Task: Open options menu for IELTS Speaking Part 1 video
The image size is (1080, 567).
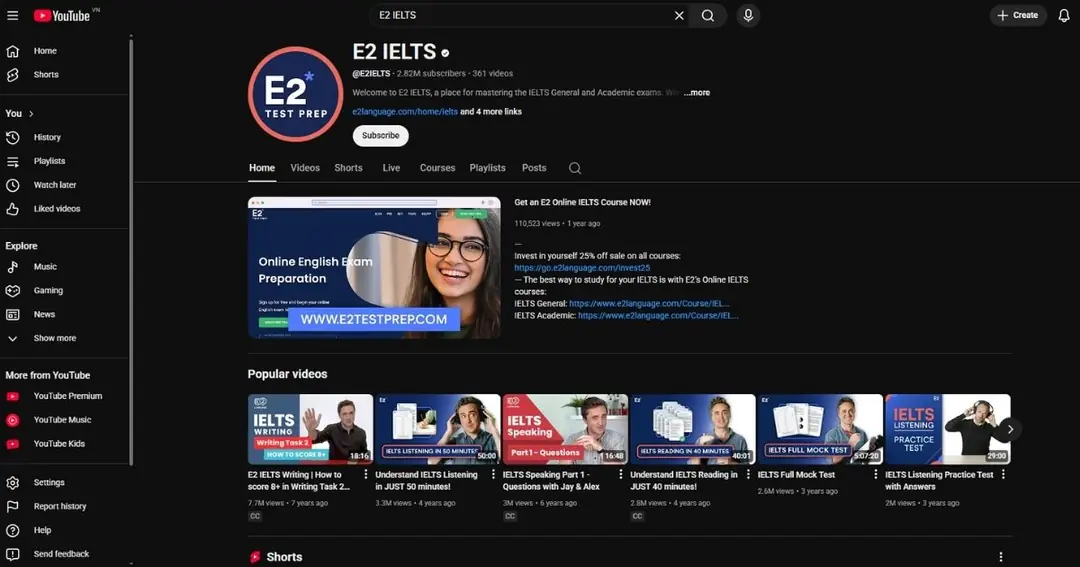Action: [621, 475]
